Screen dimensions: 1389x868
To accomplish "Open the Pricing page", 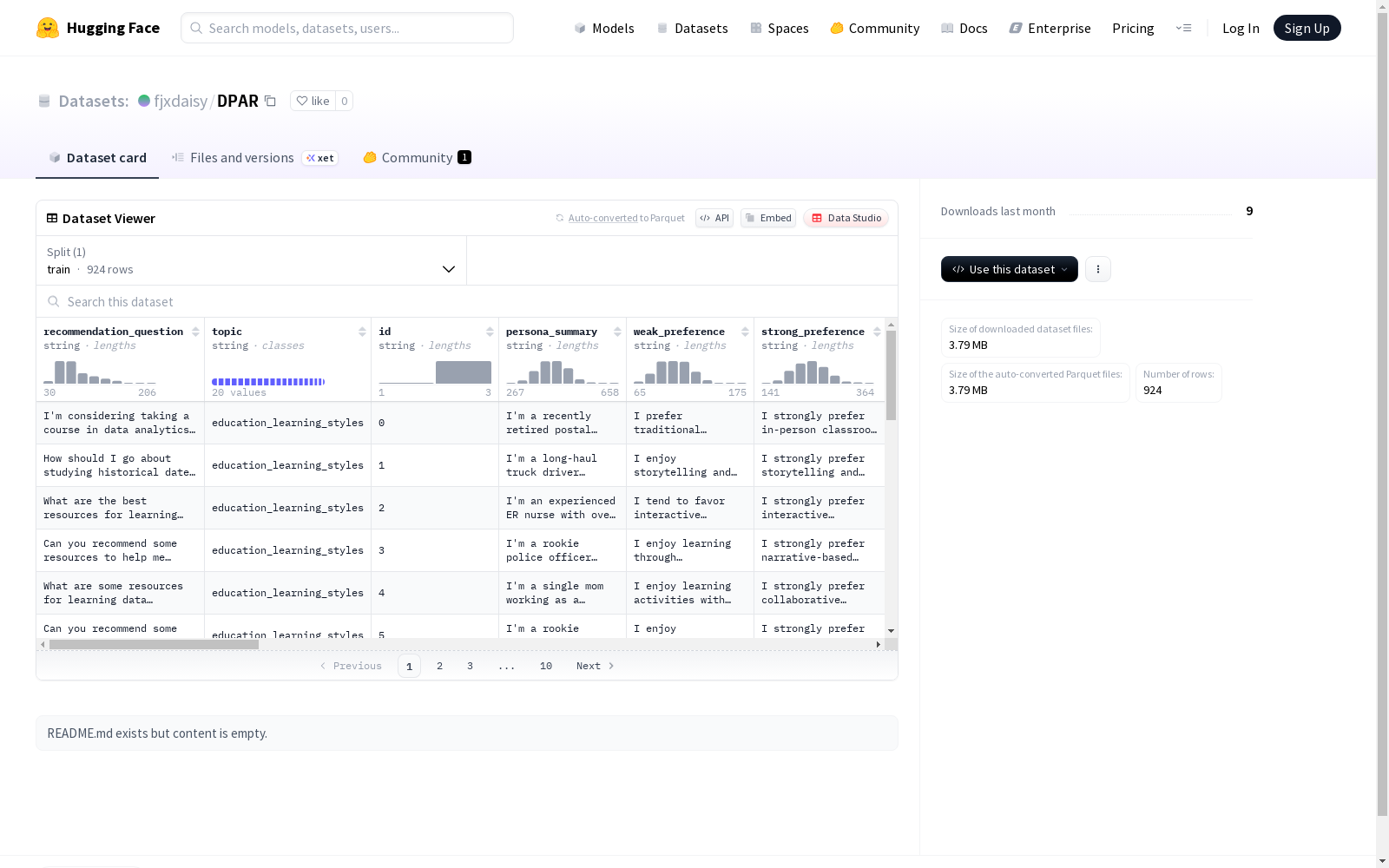I will tap(1133, 28).
